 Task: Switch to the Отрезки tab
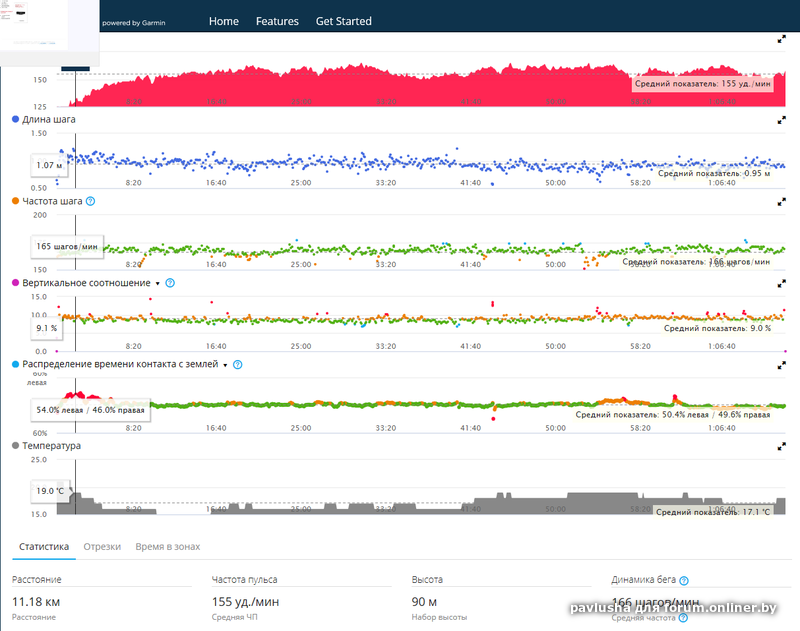[x=102, y=547]
